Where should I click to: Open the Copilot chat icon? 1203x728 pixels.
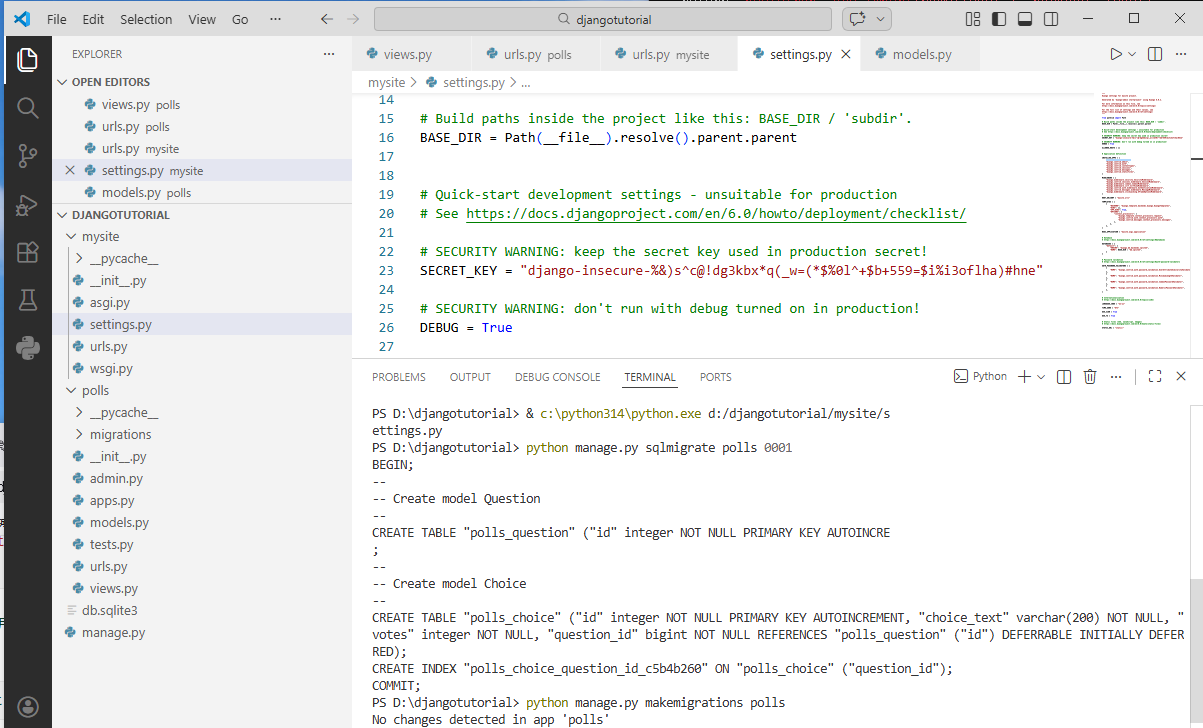[x=857, y=19]
